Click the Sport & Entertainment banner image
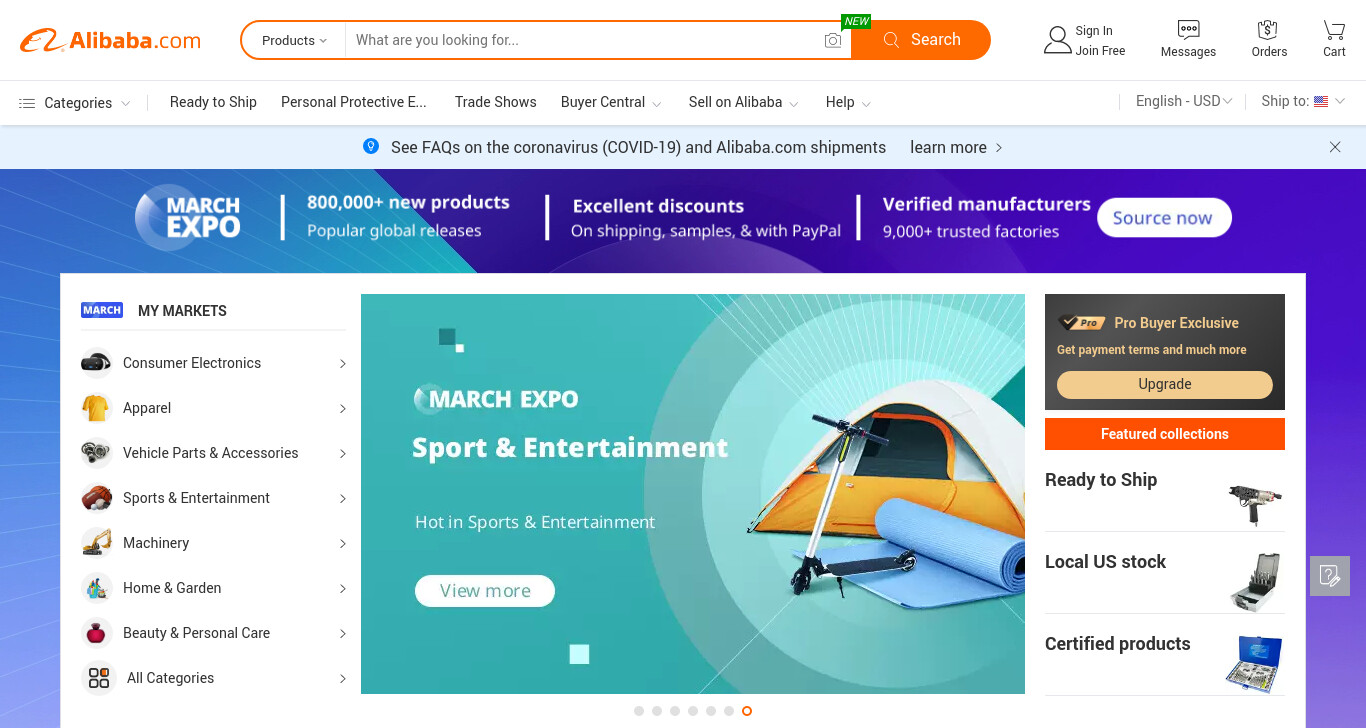This screenshot has height=728, width=1366. point(693,494)
